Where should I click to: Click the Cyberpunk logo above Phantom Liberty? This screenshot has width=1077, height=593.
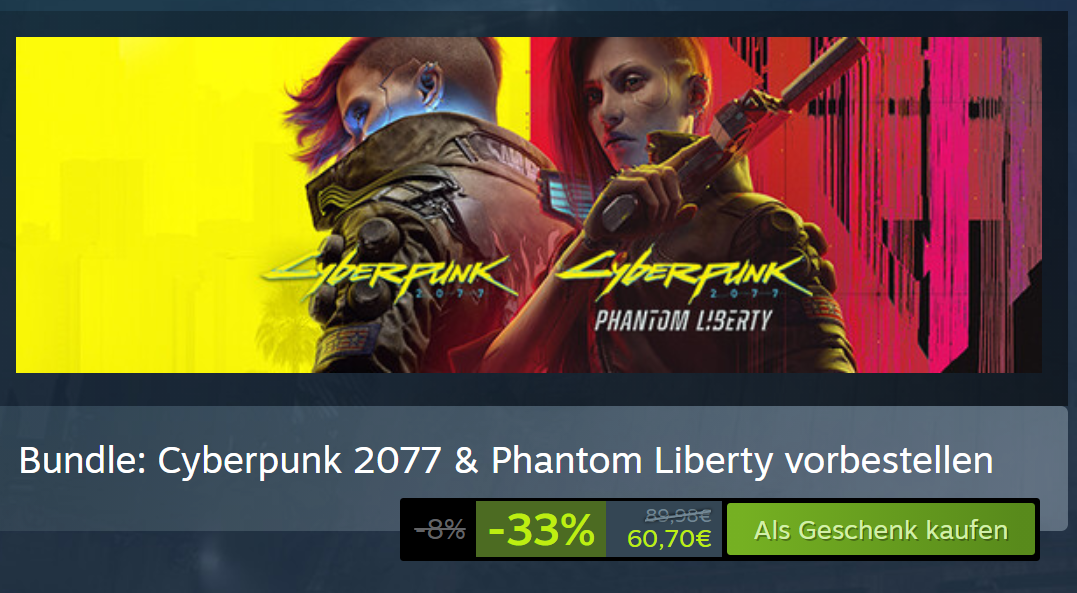point(683,273)
